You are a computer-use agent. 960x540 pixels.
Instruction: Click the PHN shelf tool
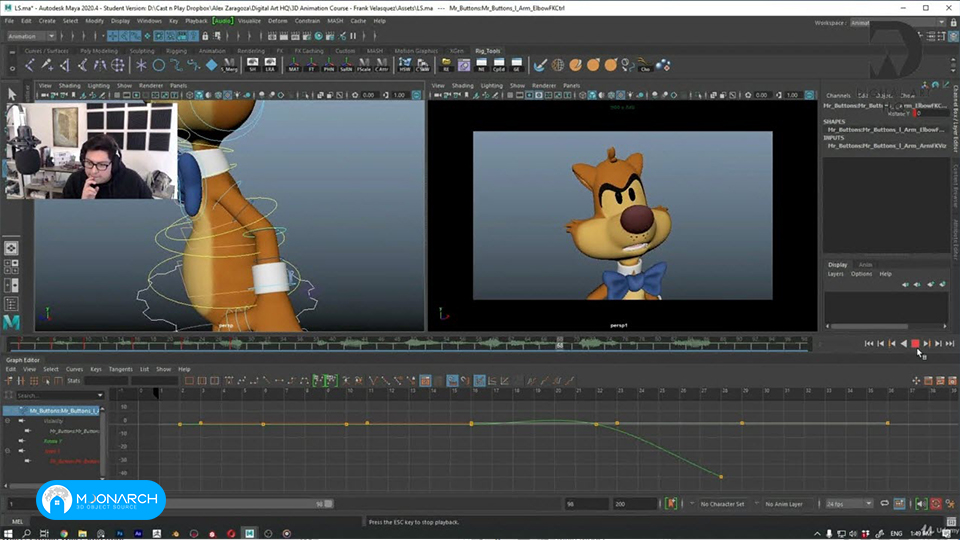point(329,65)
